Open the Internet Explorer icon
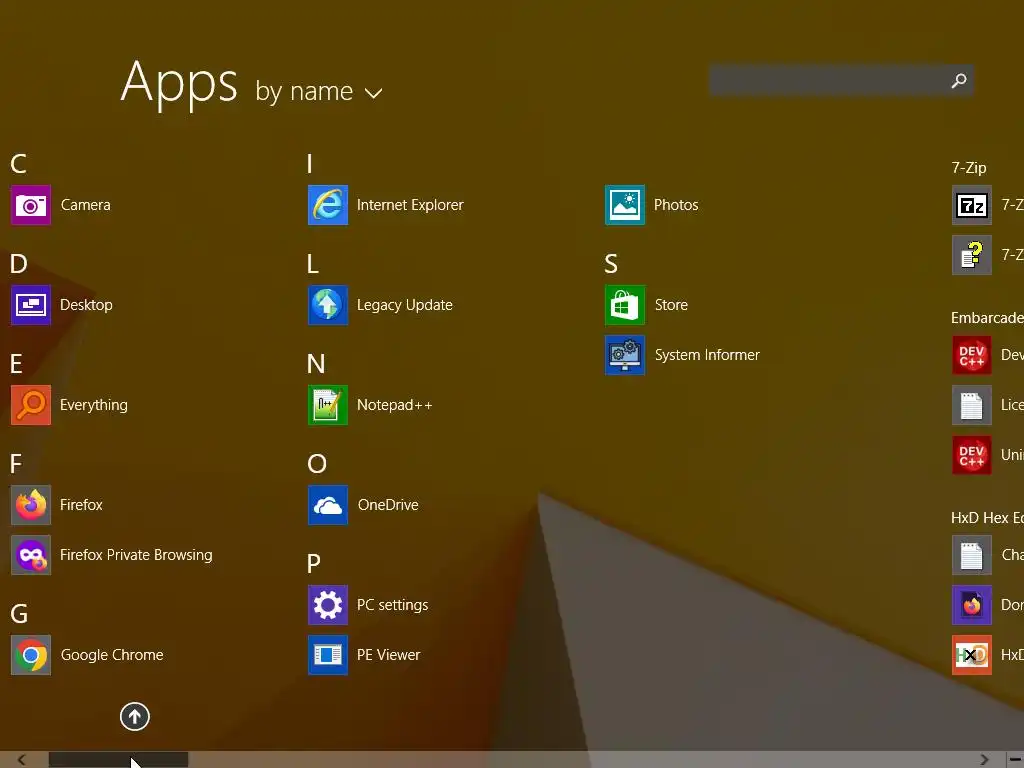 328,205
